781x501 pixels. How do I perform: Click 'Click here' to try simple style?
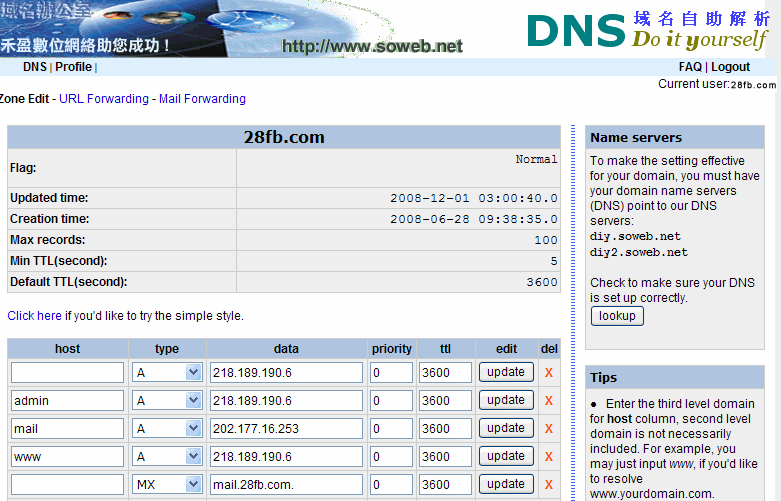click(34, 316)
